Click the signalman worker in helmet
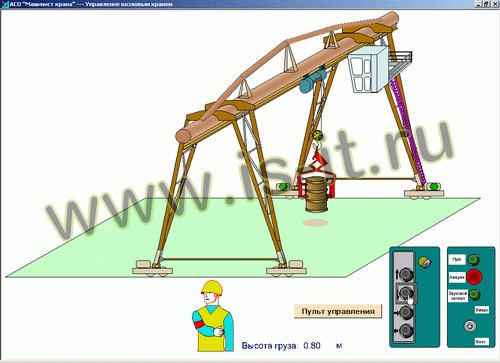 click(212, 316)
